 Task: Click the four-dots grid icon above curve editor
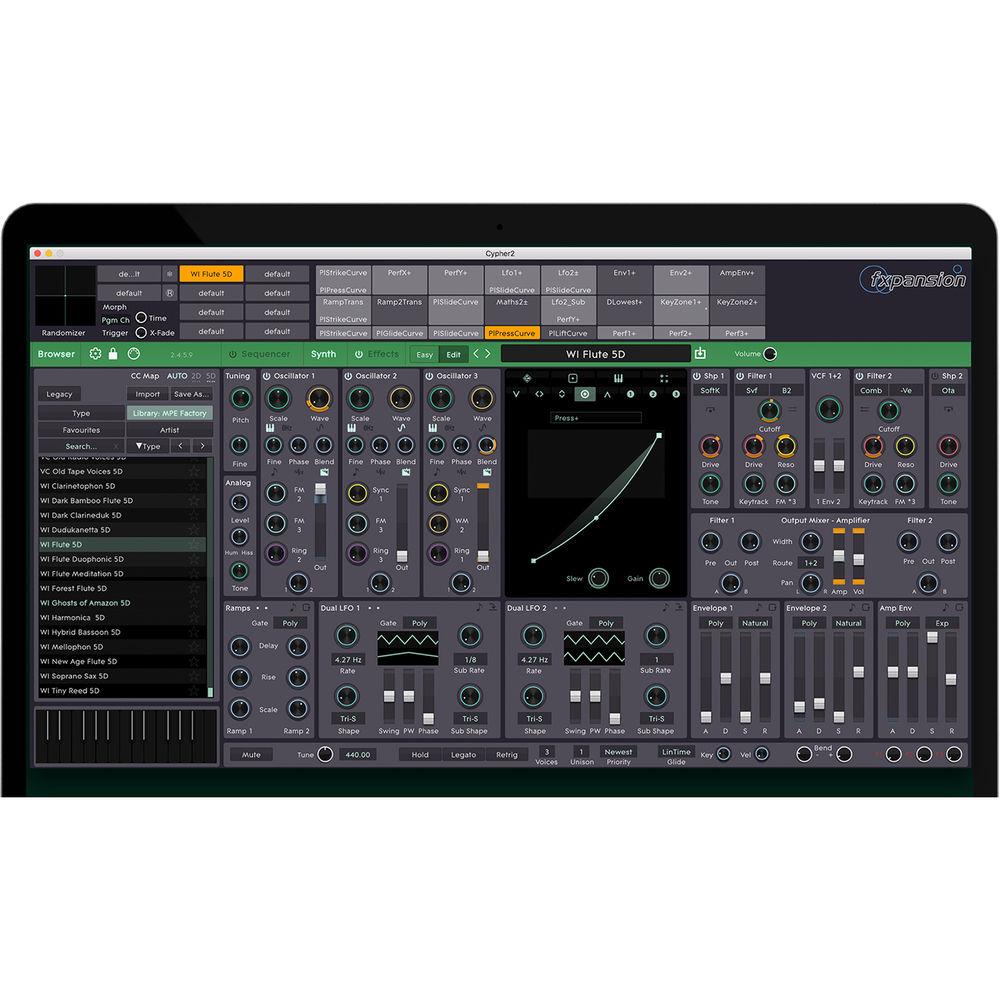point(664,378)
